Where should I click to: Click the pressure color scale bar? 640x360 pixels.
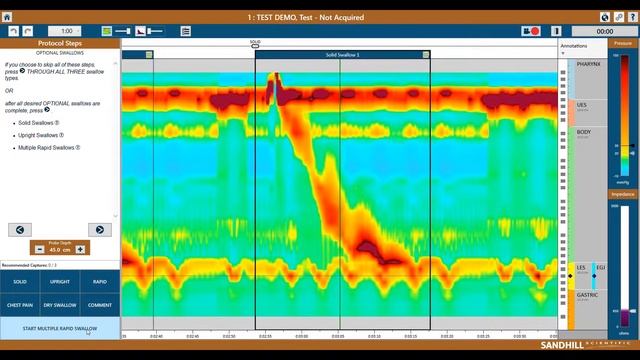(x=625, y=115)
